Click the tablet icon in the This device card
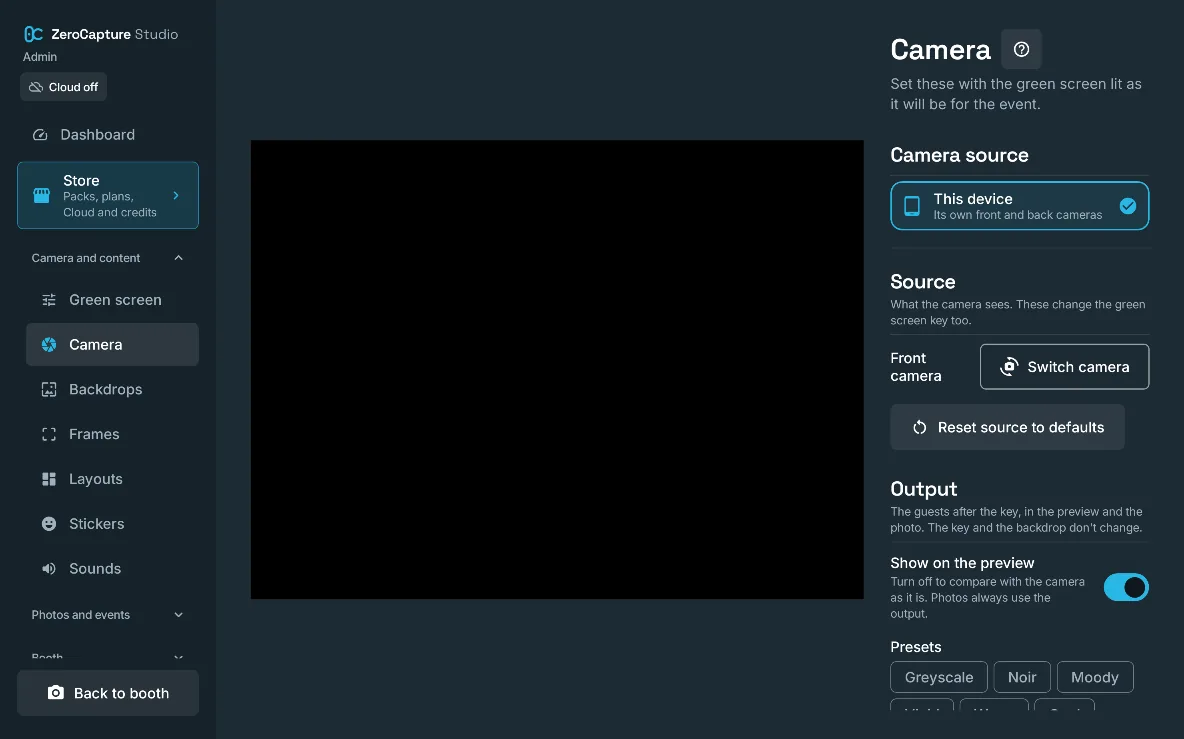This screenshot has height=739, width=1184. pyautogui.click(x=912, y=205)
